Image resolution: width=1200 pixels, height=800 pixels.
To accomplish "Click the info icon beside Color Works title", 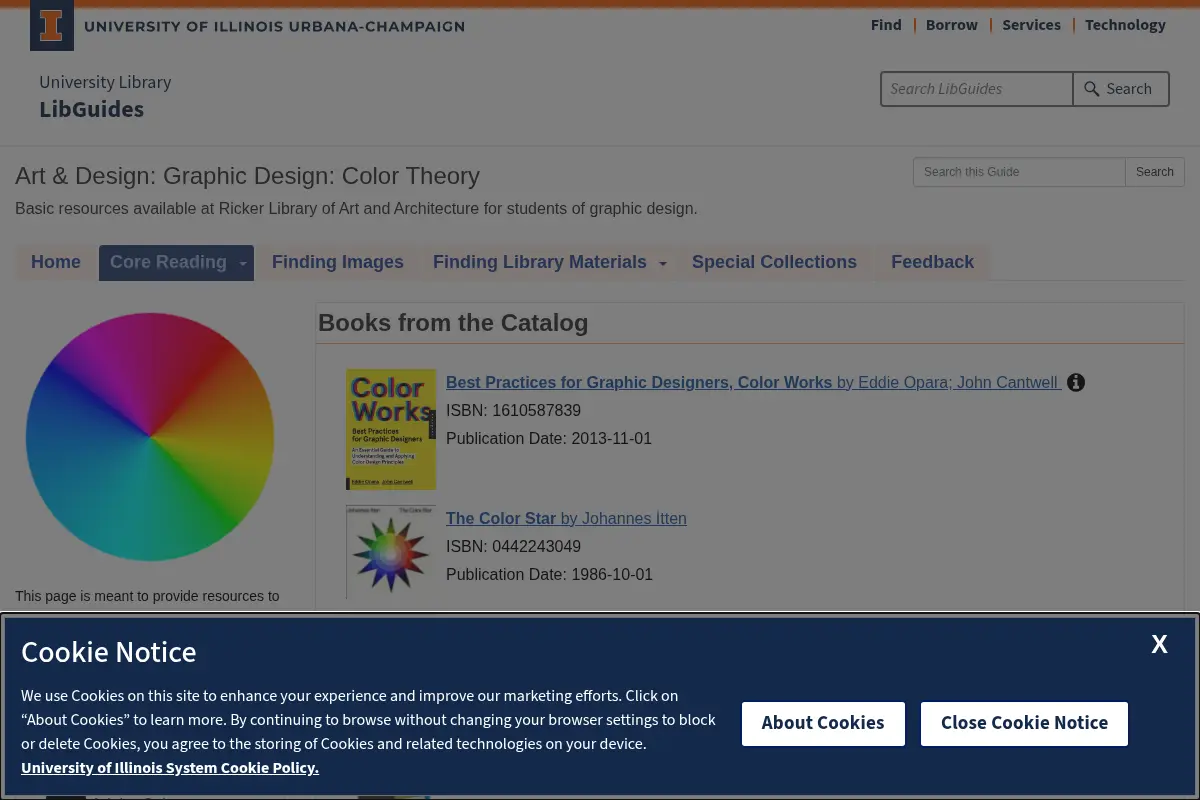I will (1076, 382).
